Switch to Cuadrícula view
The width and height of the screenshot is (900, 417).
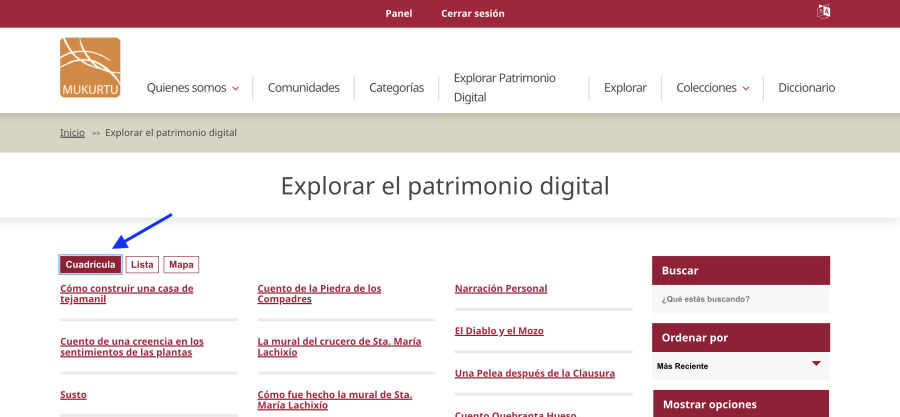pos(90,264)
